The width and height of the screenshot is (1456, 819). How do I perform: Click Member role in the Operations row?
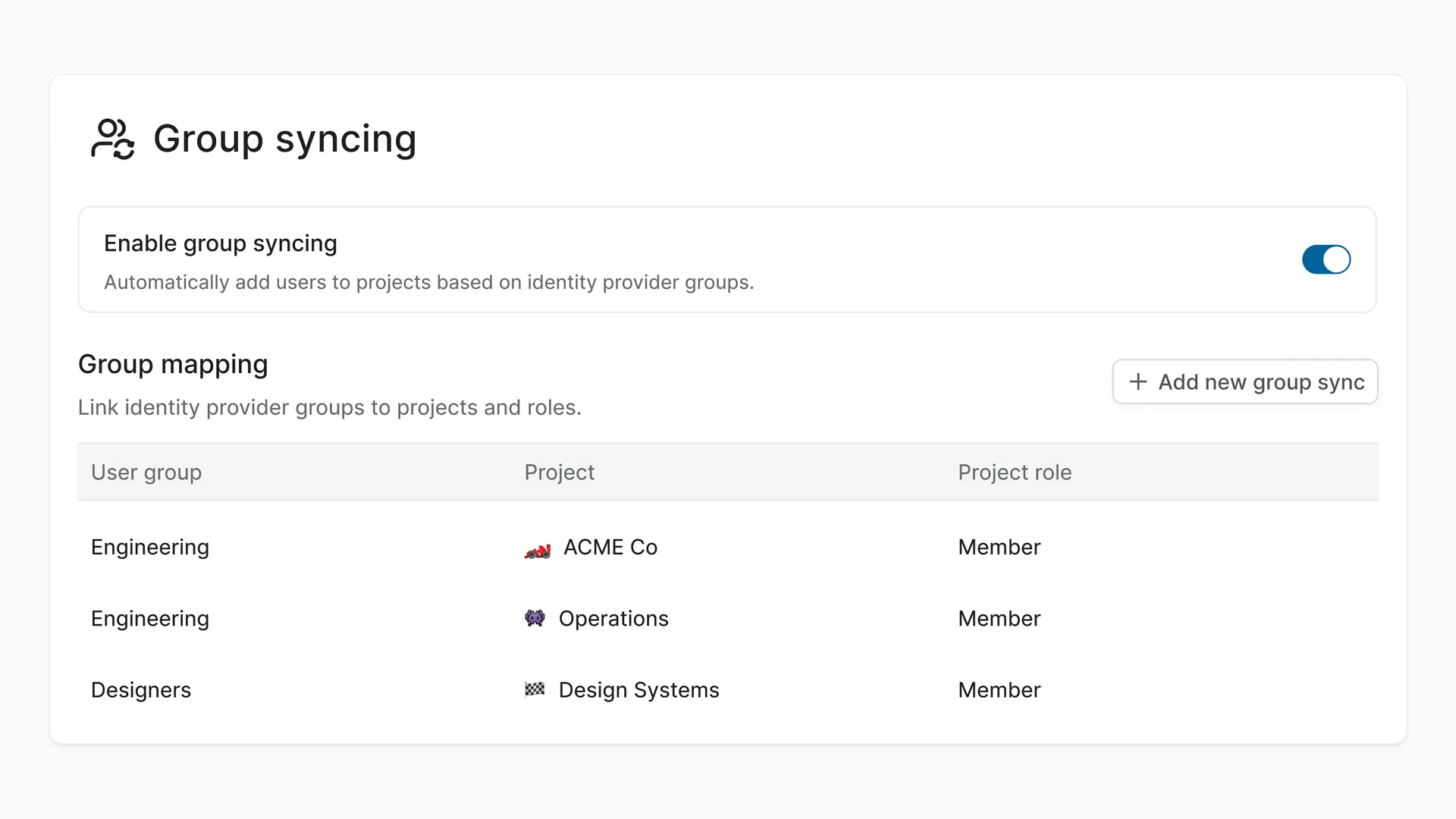999,618
